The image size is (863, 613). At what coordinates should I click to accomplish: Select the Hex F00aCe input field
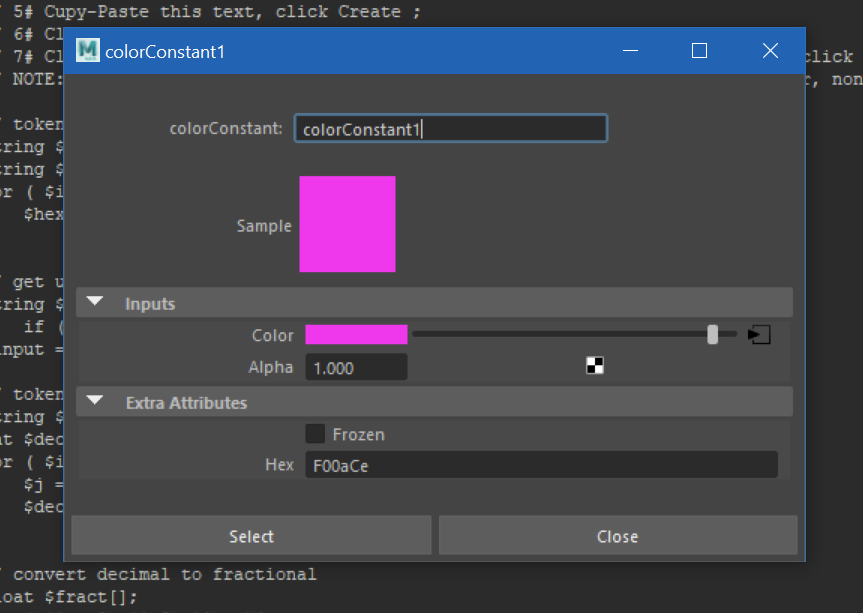coord(540,464)
